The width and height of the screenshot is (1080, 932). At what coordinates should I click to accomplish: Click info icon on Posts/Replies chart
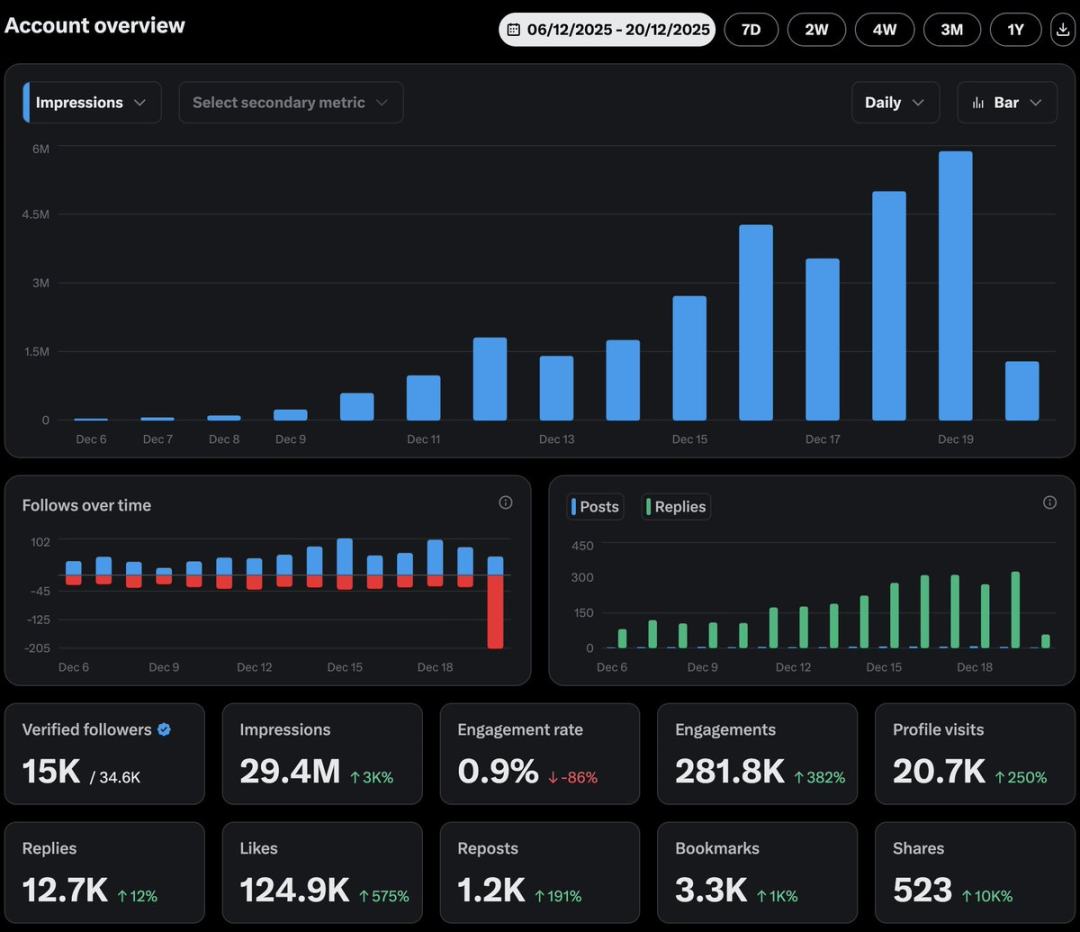point(1049,503)
